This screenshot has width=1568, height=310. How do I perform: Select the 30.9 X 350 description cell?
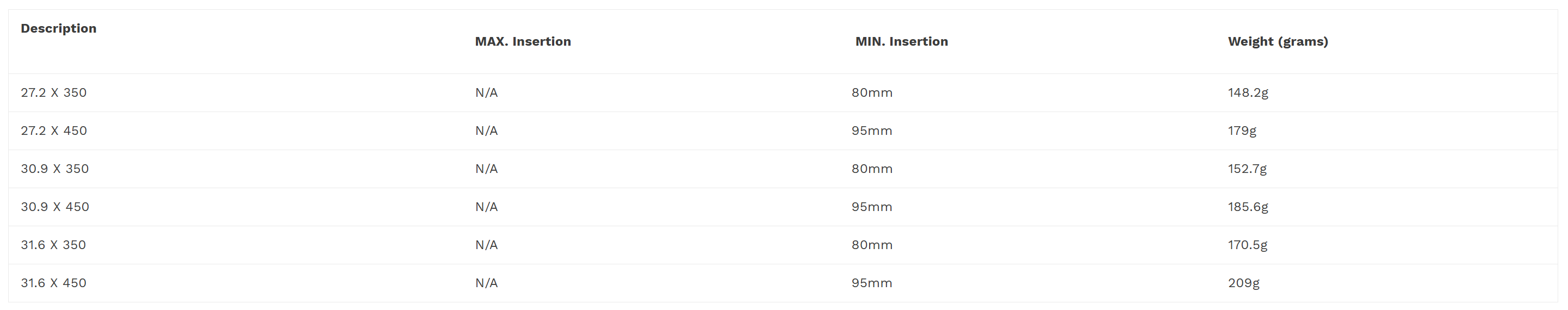(55, 169)
